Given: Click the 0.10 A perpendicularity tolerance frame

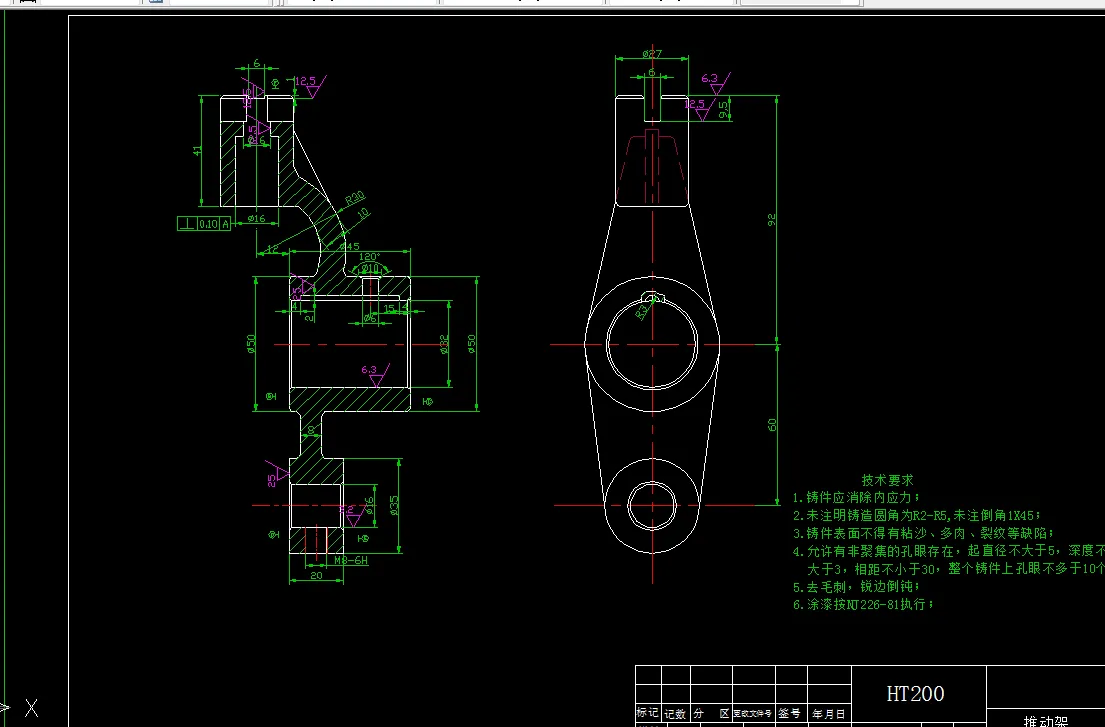Looking at the screenshot, I should (x=204, y=224).
